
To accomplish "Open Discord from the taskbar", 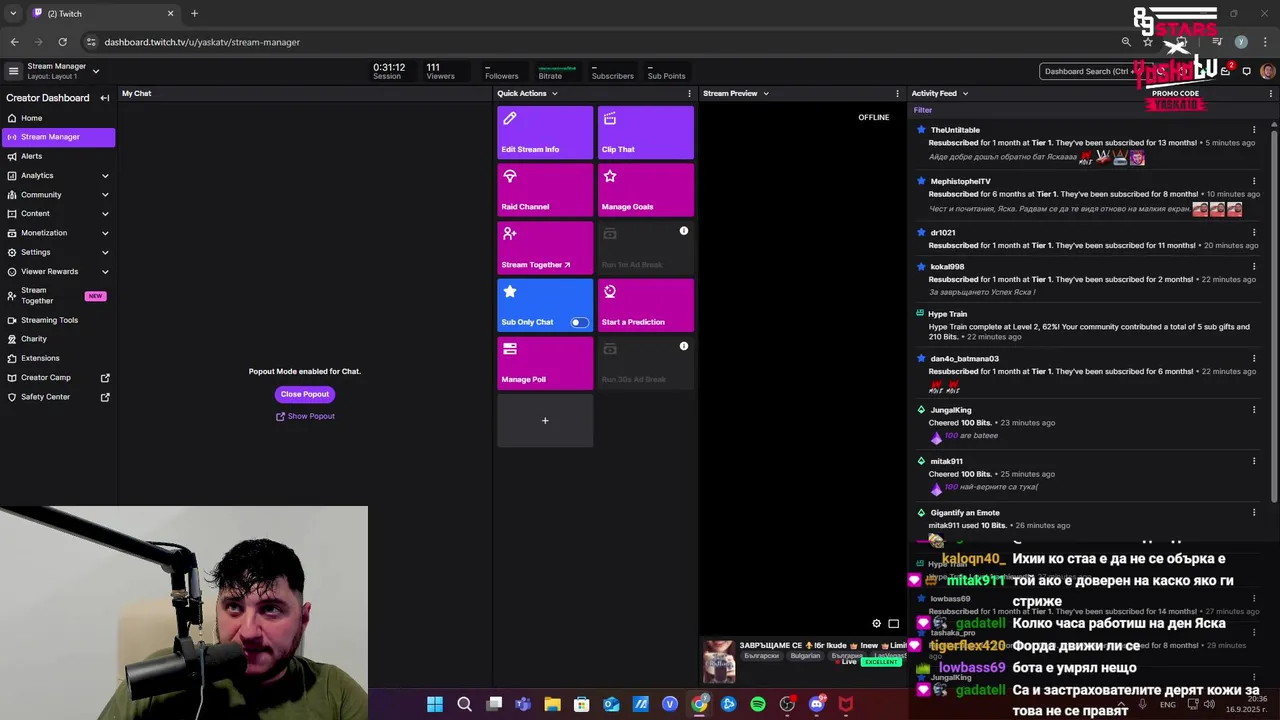I will click(x=817, y=704).
